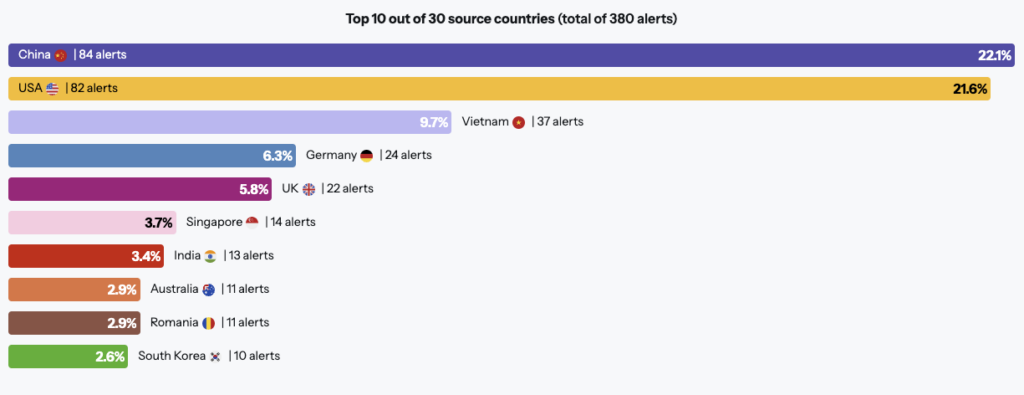Click the 'Vietnam' country name
This screenshot has height=395, width=1024.
click(x=485, y=121)
